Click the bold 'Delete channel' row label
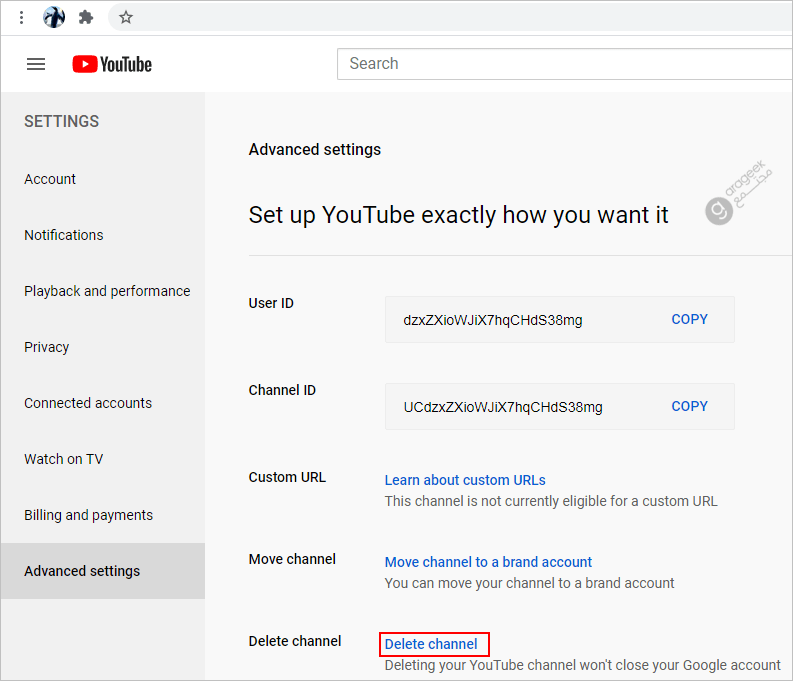 tap(295, 641)
